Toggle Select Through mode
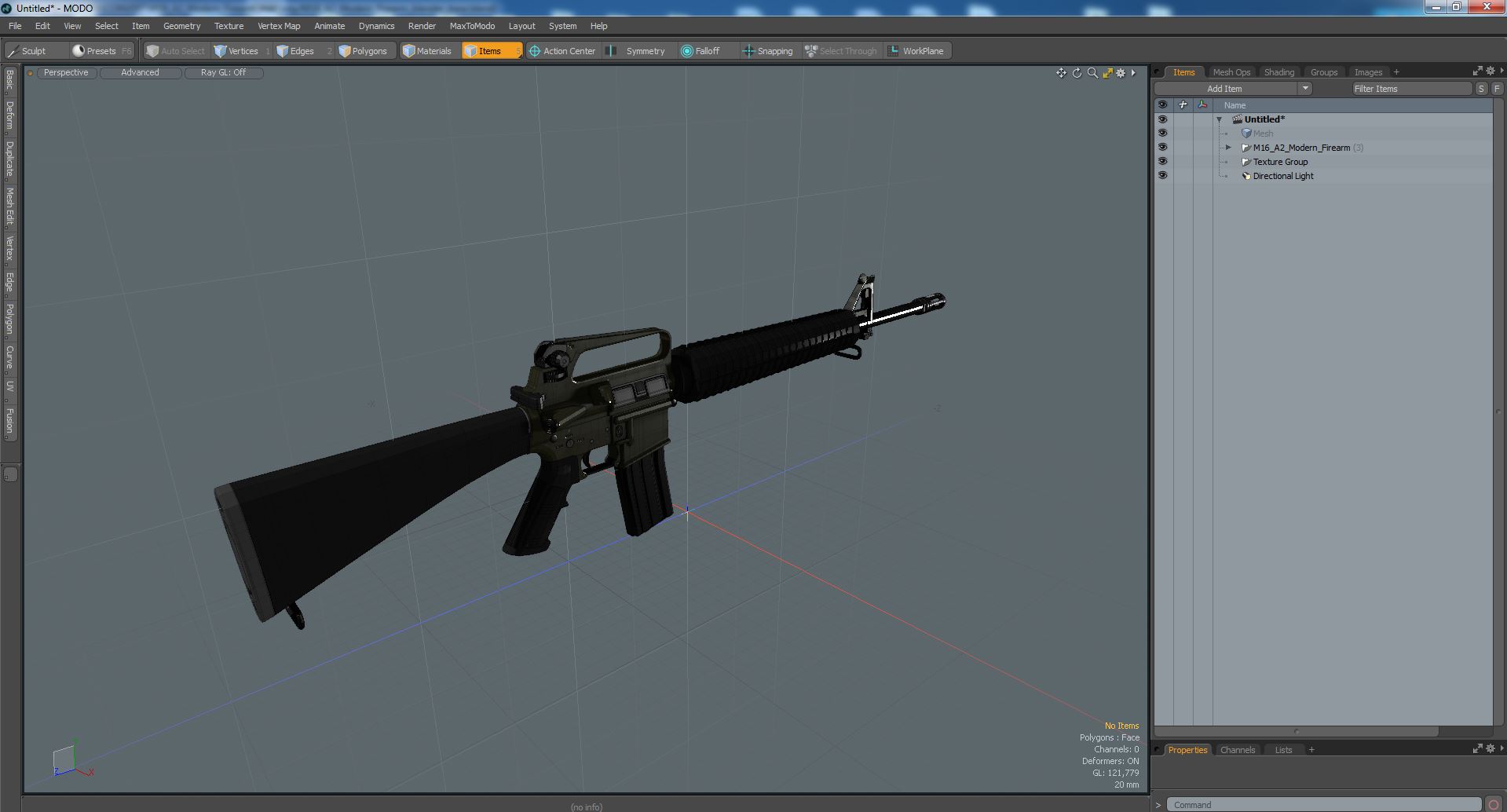 point(841,51)
